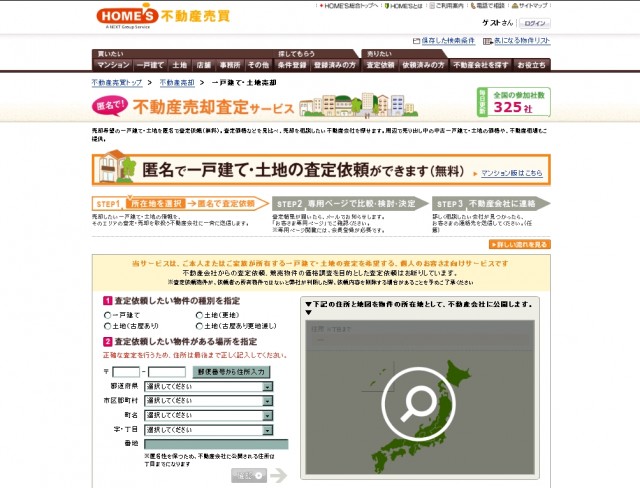Select the 一戸建て radio button
640x488 pixels.
(108, 315)
